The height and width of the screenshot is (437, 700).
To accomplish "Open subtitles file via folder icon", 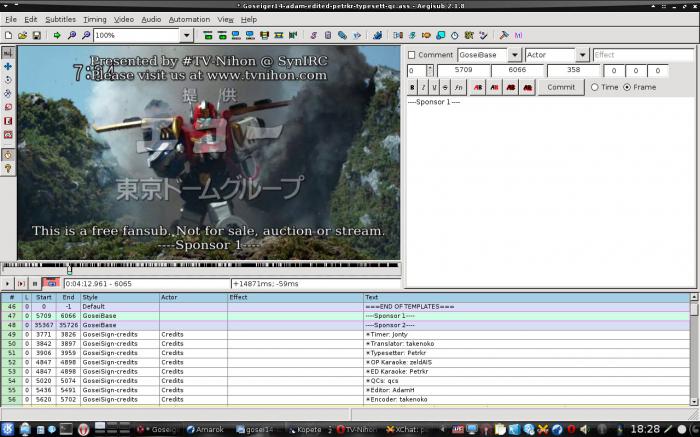I will click(22, 35).
